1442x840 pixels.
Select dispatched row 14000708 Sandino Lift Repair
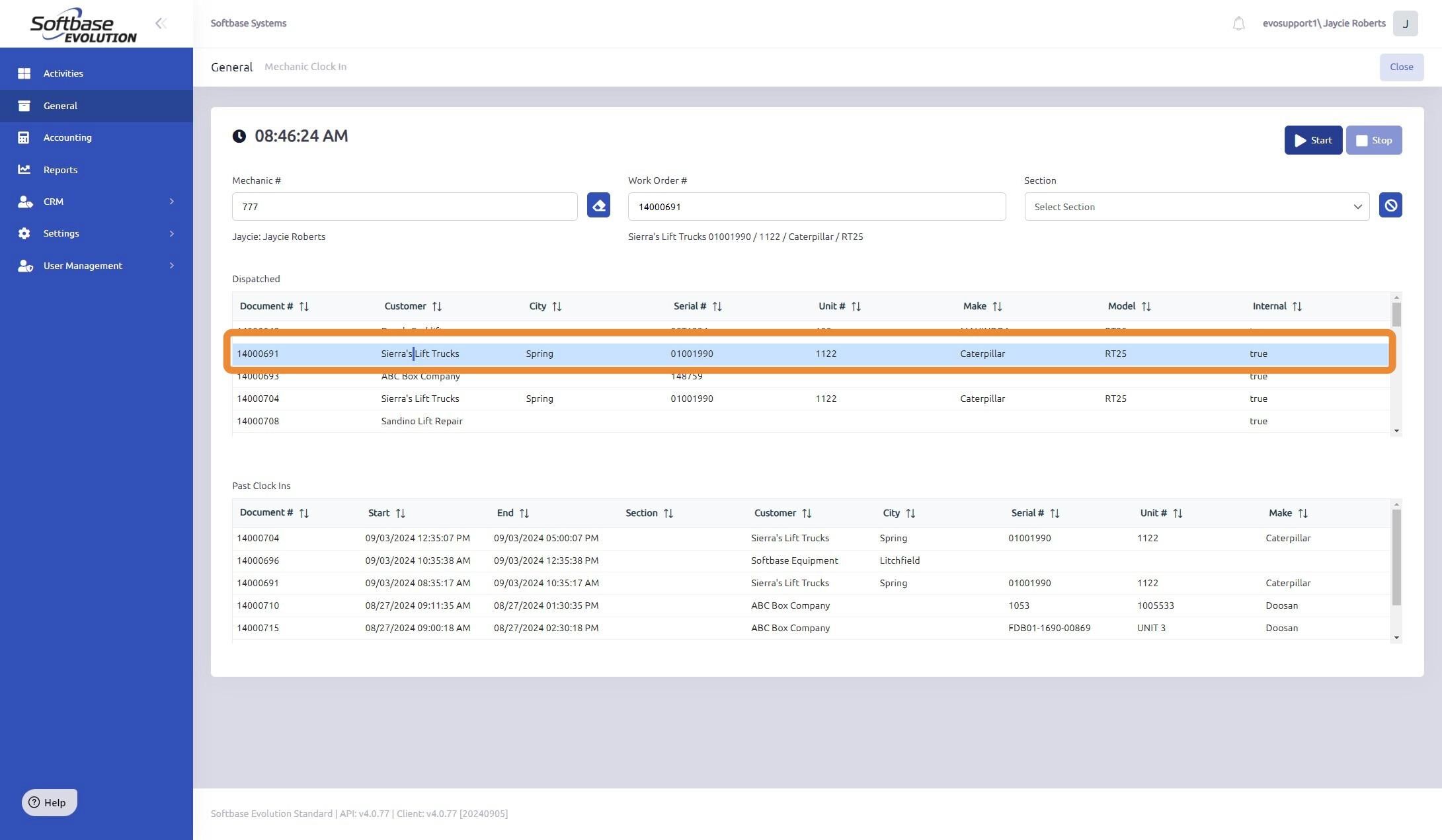click(x=421, y=421)
